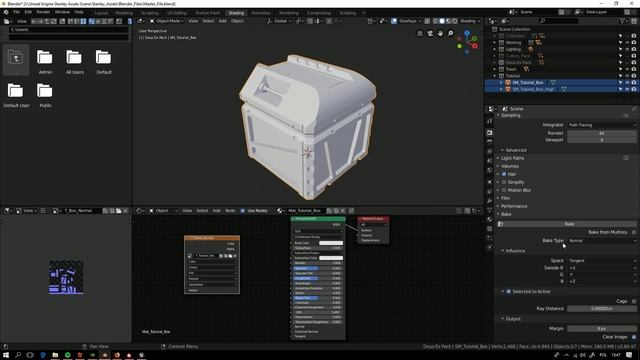Toggle the Bake from Multires checkbox

(x=634, y=232)
